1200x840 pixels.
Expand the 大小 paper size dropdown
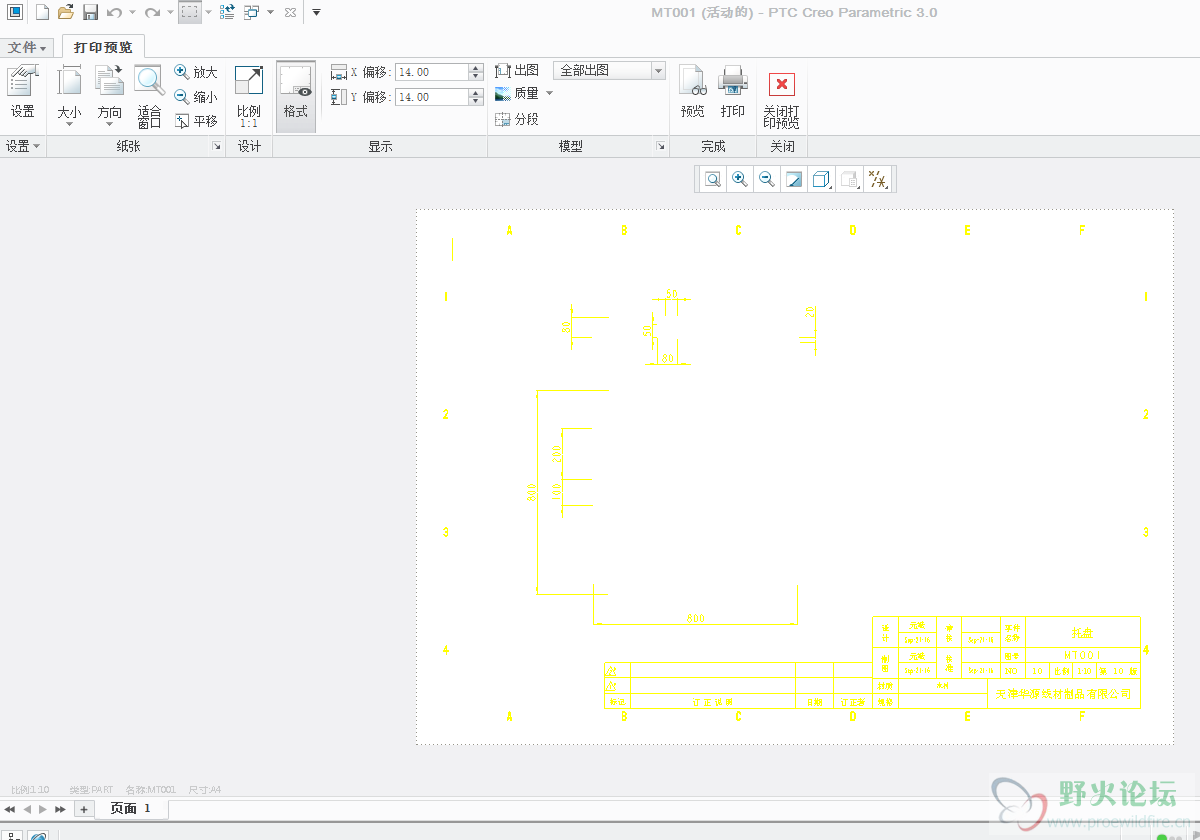point(69,95)
